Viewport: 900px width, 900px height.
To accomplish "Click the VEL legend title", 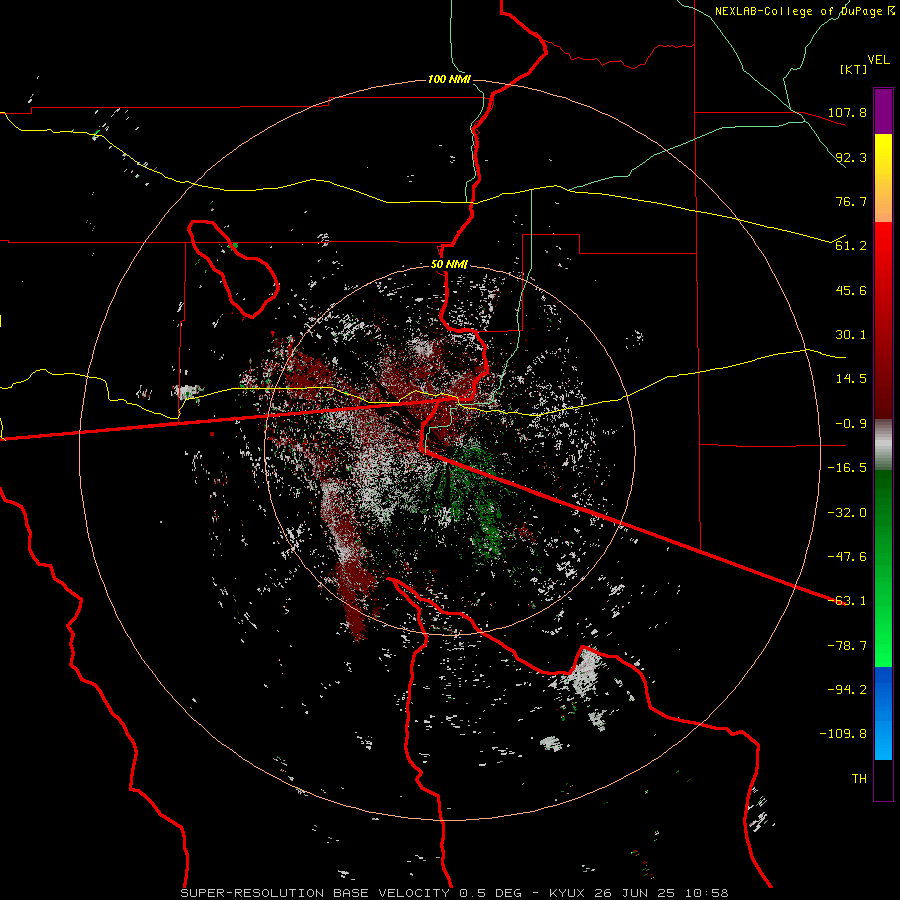I will coord(878,60).
